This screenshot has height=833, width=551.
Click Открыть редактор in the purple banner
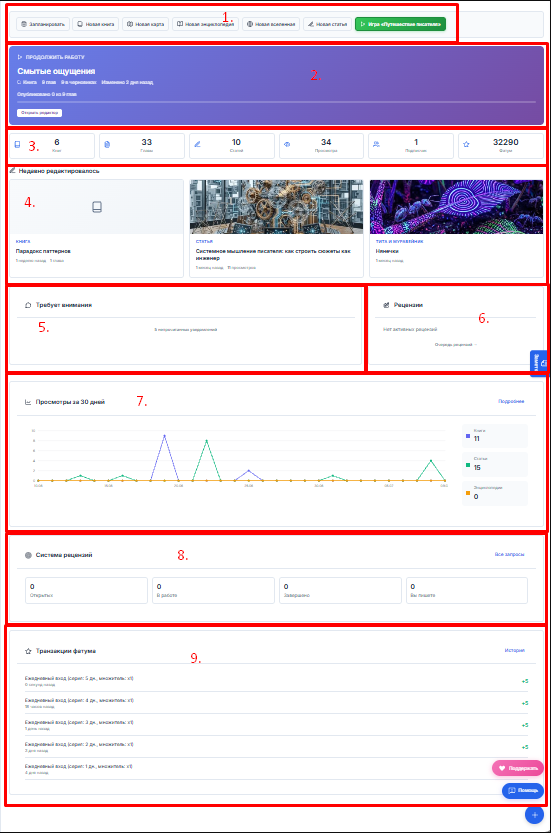coord(39,113)
